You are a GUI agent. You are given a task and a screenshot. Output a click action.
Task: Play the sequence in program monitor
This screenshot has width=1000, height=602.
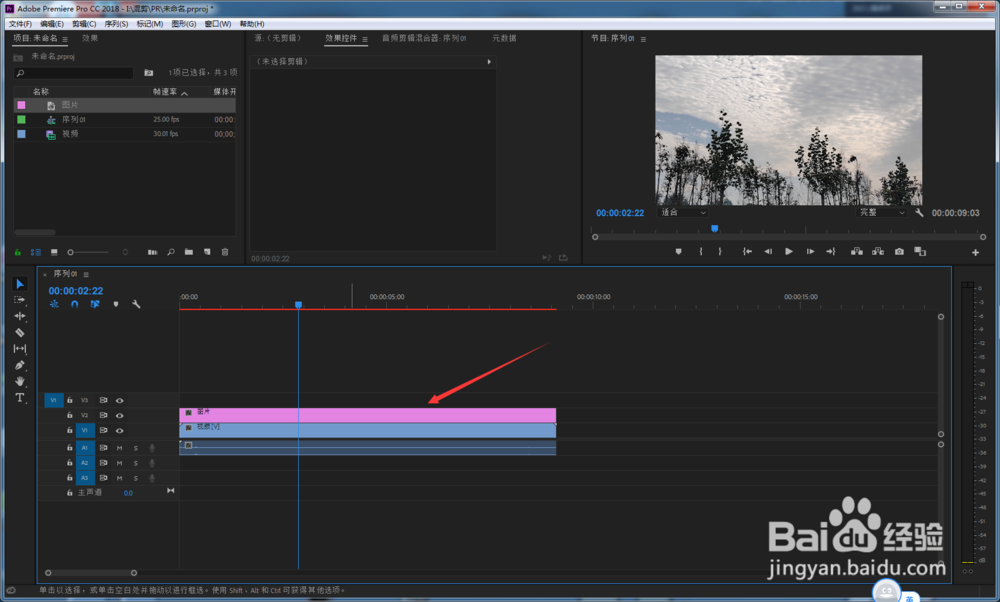point(789,252)
